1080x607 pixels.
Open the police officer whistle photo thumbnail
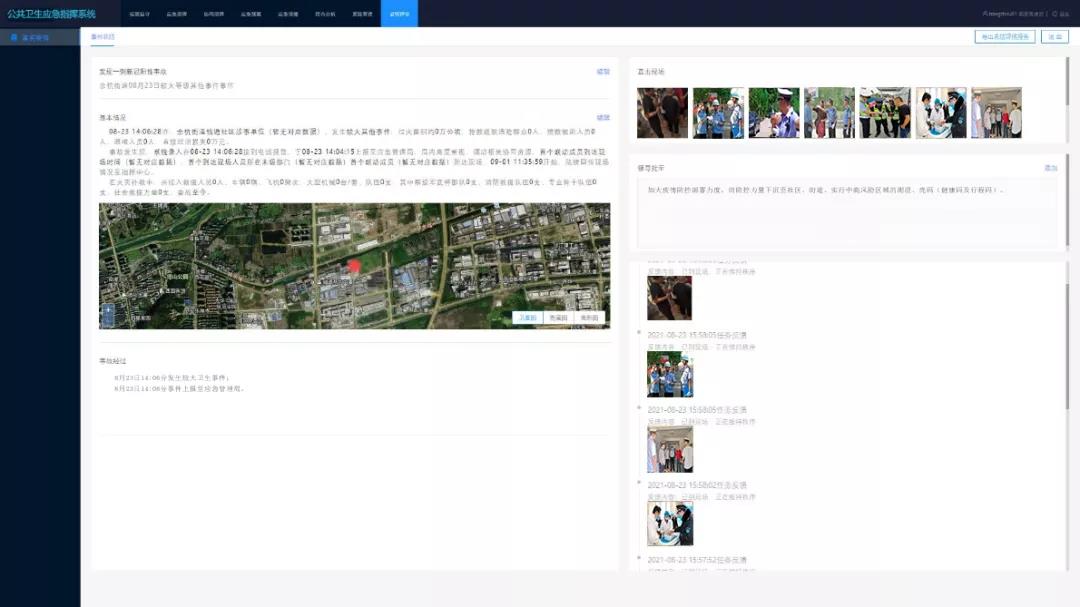(774, 113)
